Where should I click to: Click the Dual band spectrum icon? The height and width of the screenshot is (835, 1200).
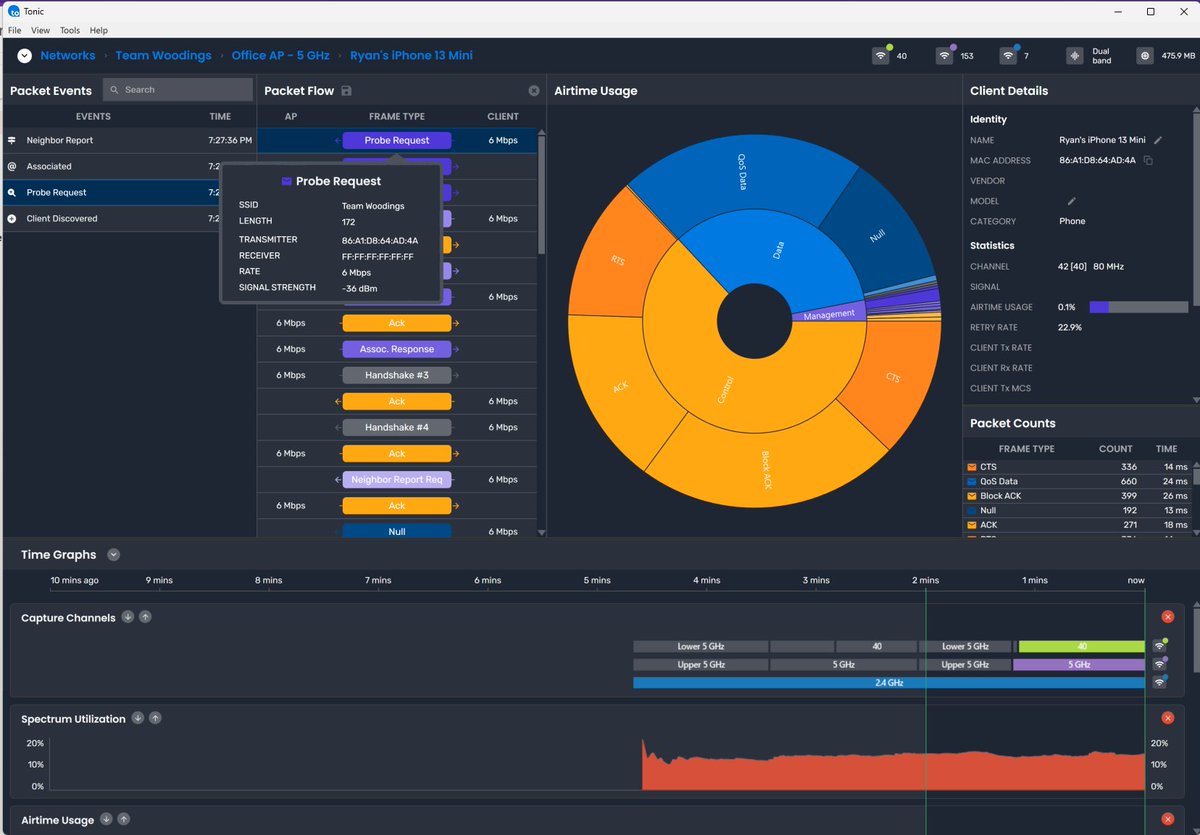coord(1074,56)
